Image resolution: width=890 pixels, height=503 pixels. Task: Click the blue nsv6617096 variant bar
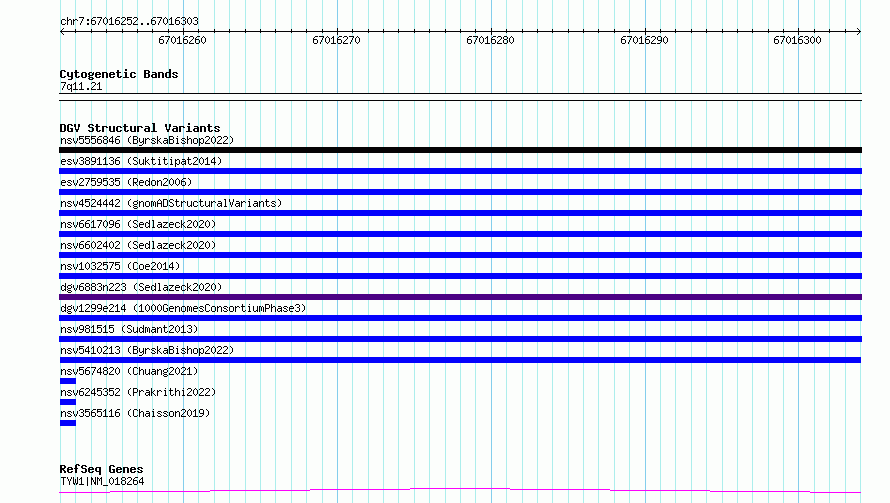tap(460, 234)
